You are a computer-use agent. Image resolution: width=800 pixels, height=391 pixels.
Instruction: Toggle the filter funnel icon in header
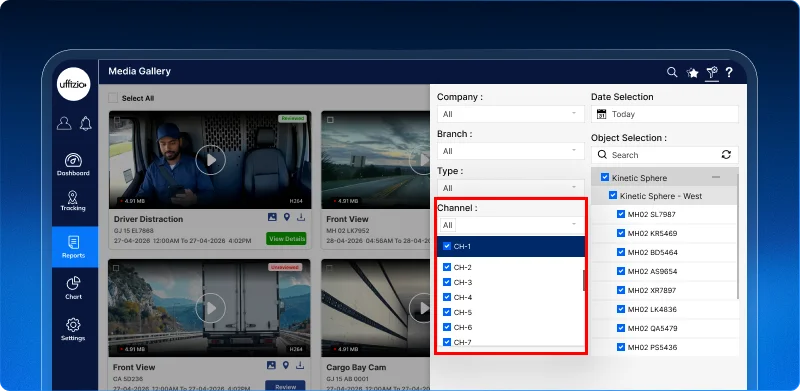coord(712,72)
